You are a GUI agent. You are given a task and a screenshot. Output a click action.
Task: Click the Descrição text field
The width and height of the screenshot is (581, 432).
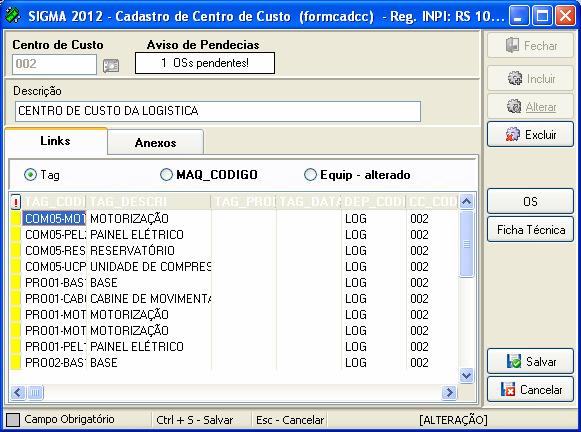(x=218, y=111)
